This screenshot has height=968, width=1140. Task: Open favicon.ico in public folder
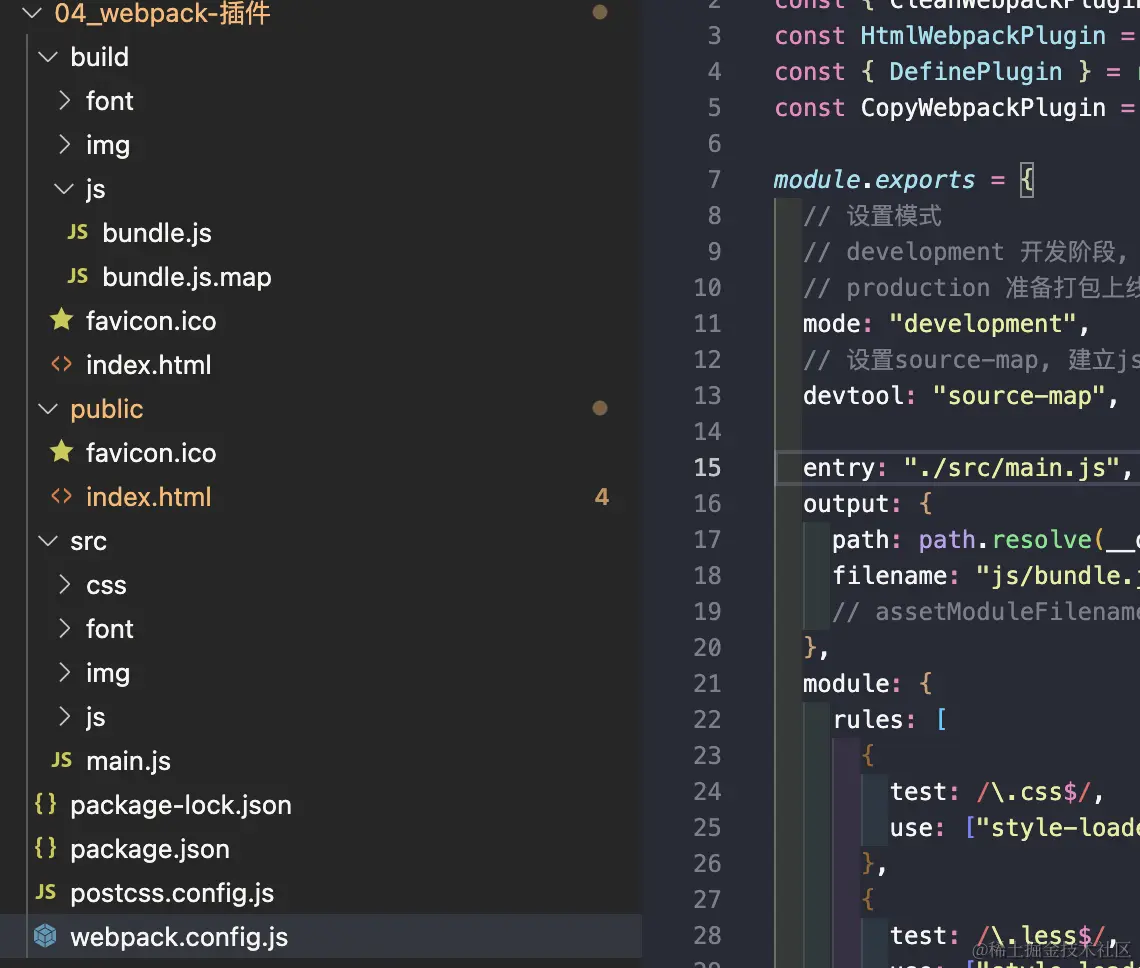[150, 453]
